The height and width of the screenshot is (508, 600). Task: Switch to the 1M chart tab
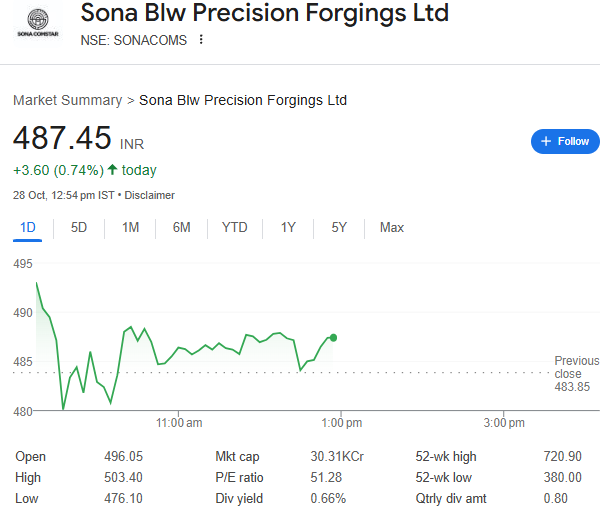coord(130,228)
